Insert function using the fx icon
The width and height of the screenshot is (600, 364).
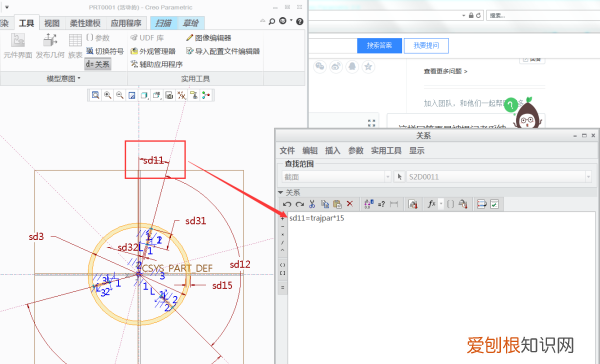point(432,204)
